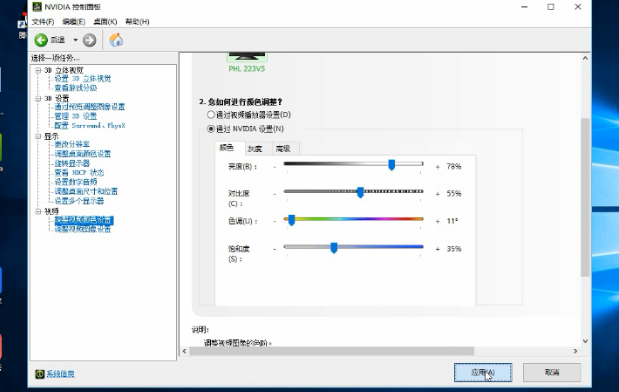
Task: Open the 系统信息 link
Action: (x=60, y=373)
